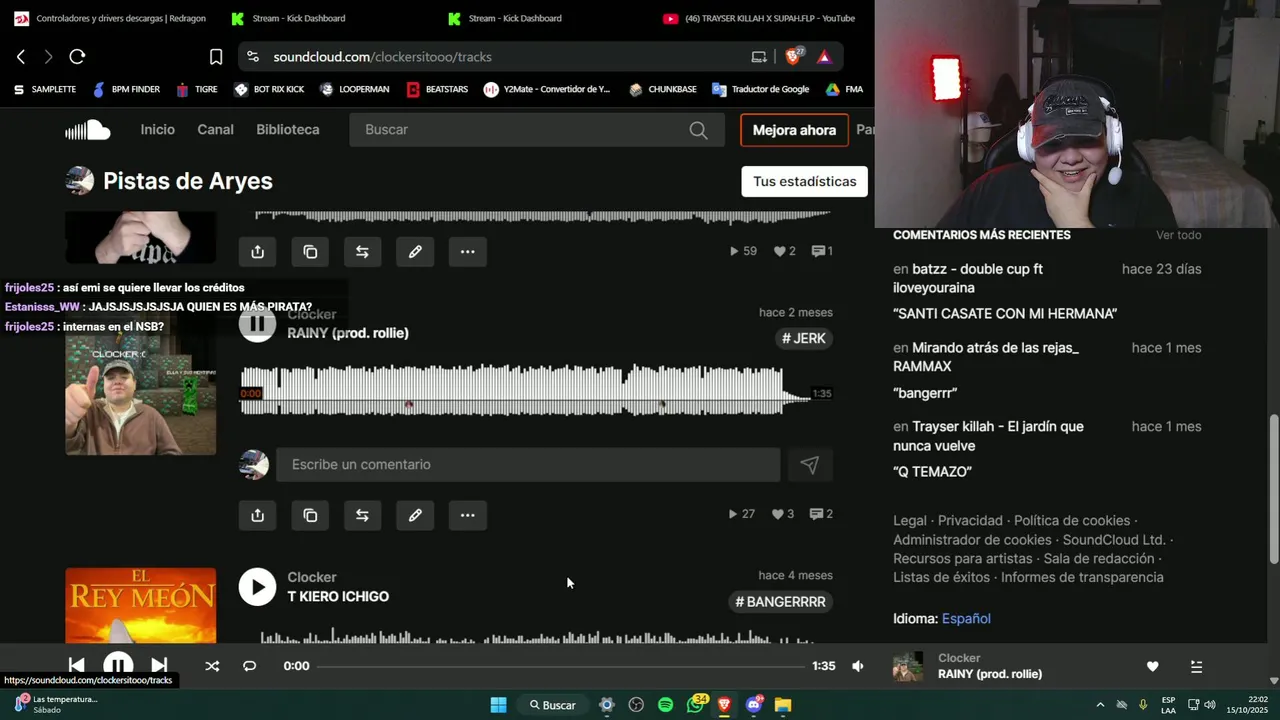Click pencil edit icon on track with 59 plays
Image resolution: width=1280 pixels, height=720 pixels.
415,252
